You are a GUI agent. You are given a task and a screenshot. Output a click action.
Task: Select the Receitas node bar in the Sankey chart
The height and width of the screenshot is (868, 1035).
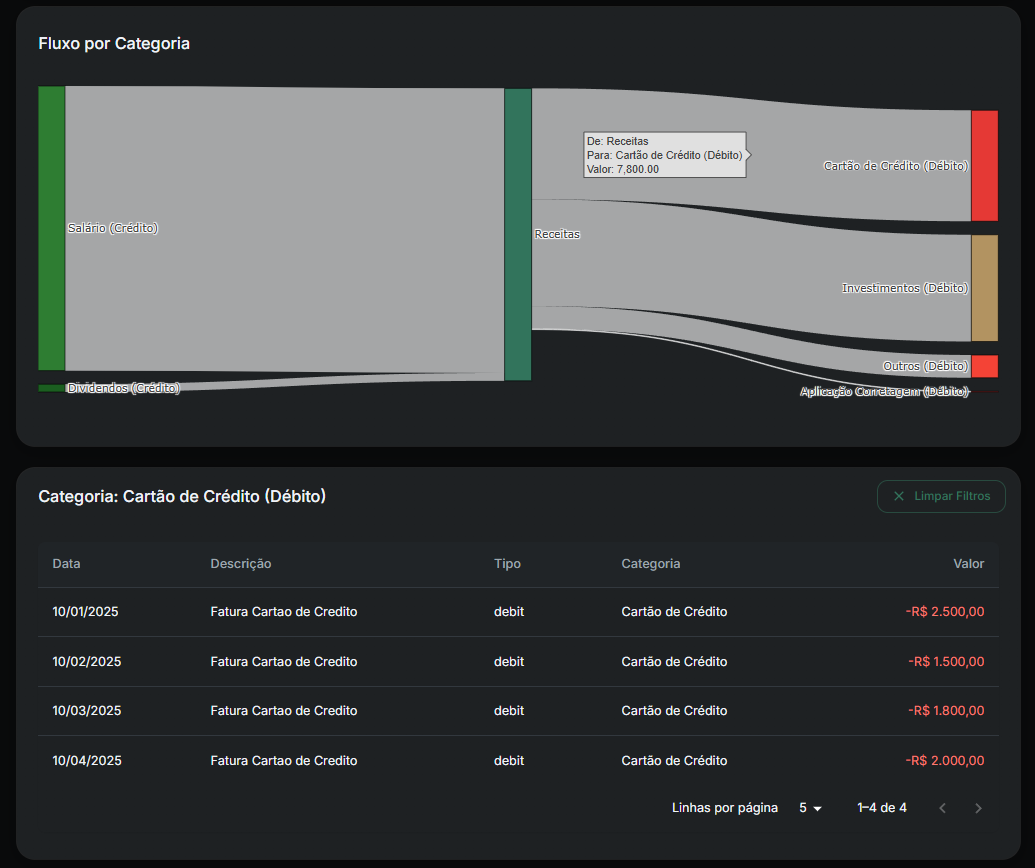[517, 234]
